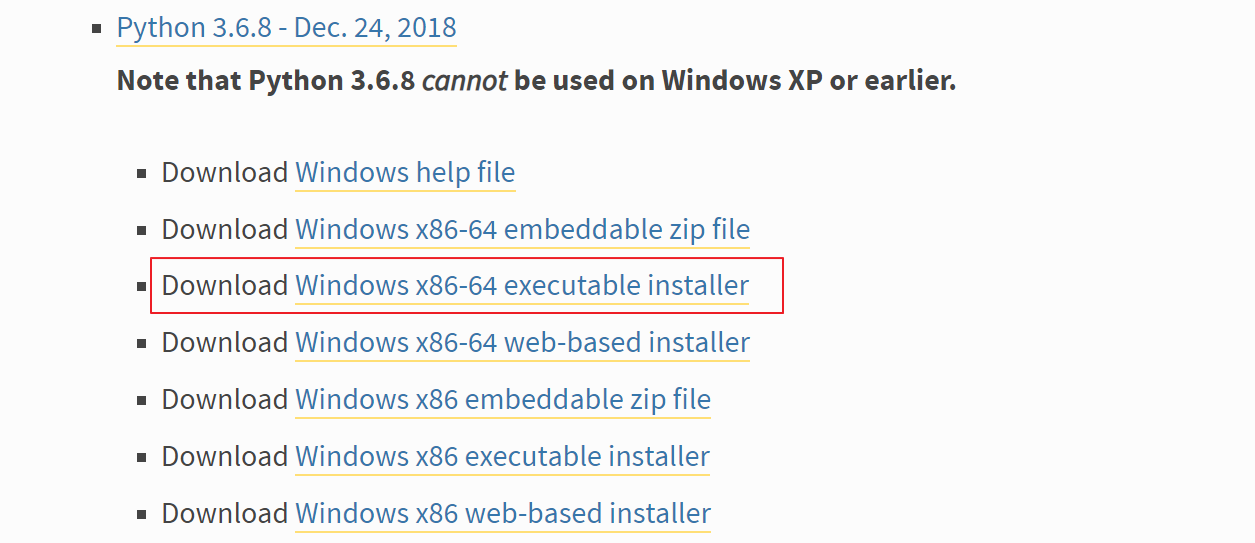
Task: Click the bold Windows XP compatibility note
Action: (x=536, y=80)
